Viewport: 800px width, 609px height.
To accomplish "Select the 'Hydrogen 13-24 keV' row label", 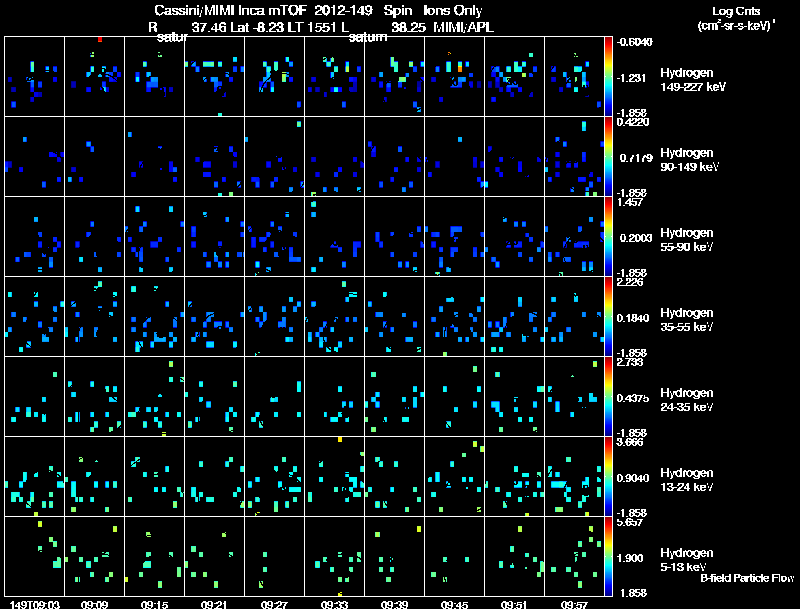I will [x=687, y=480].
